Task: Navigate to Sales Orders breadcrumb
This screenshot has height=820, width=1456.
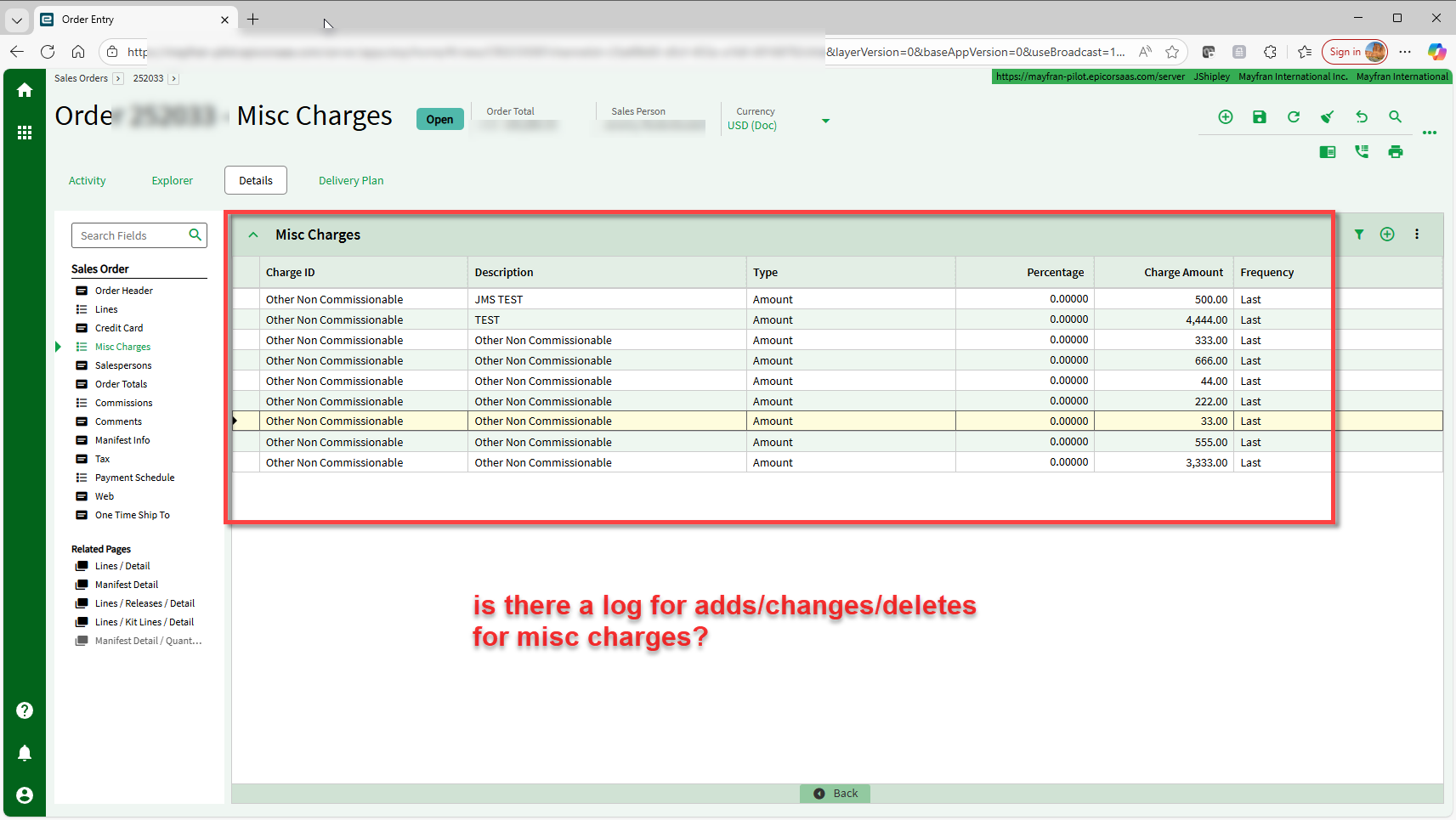Action: (x=82, y=78)
